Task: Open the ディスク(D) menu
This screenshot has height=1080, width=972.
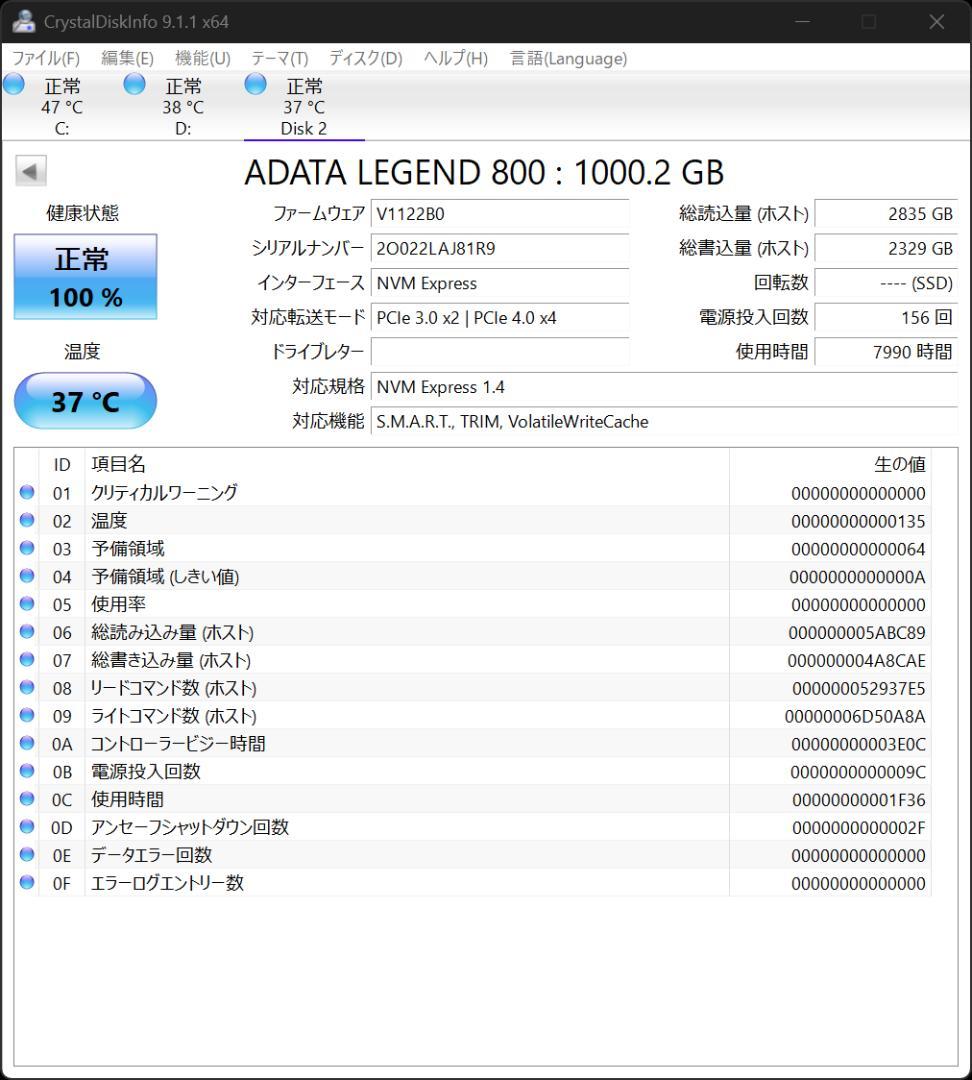Action: (x=366, y=59)
